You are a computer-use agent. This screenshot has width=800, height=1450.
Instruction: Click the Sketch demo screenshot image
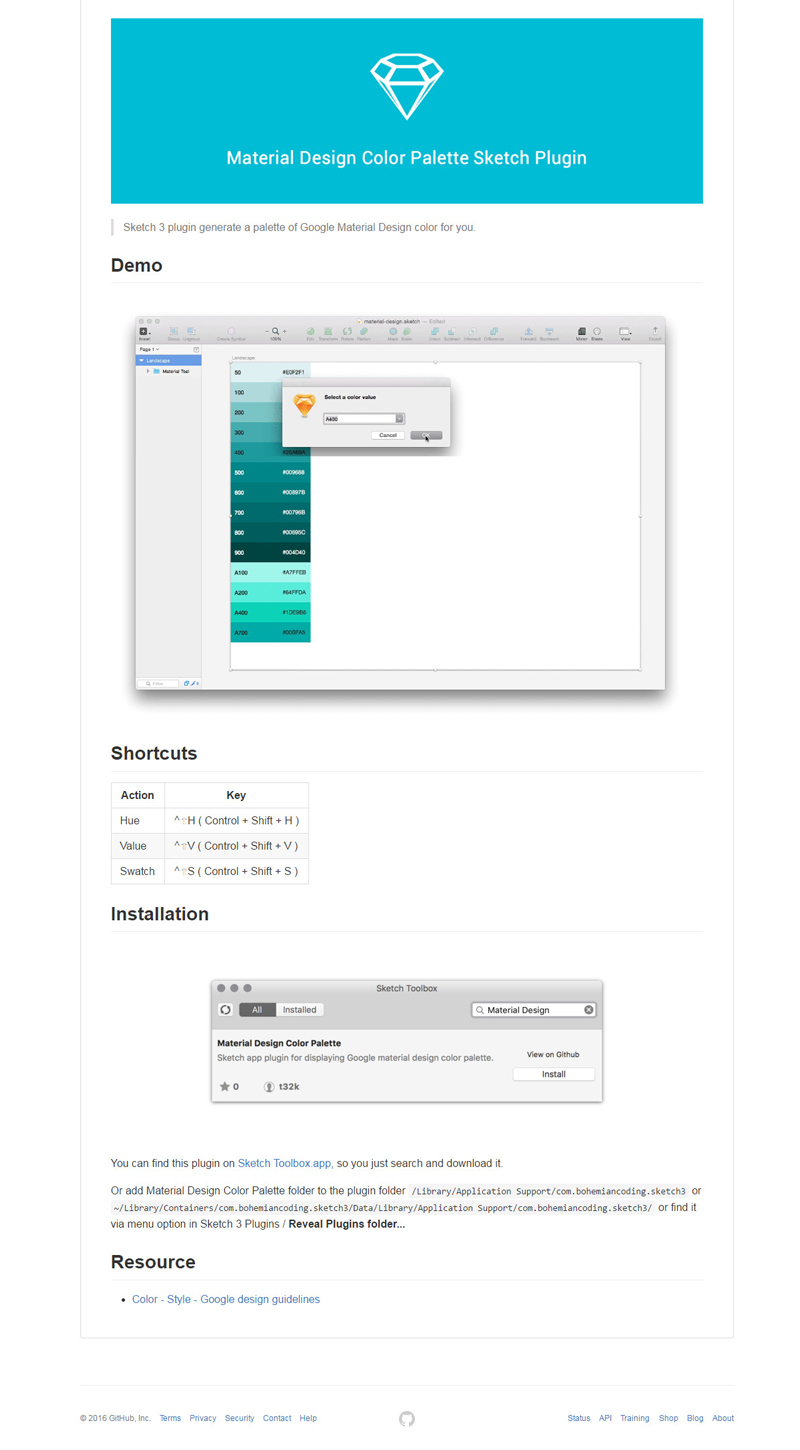coord(400,503)
